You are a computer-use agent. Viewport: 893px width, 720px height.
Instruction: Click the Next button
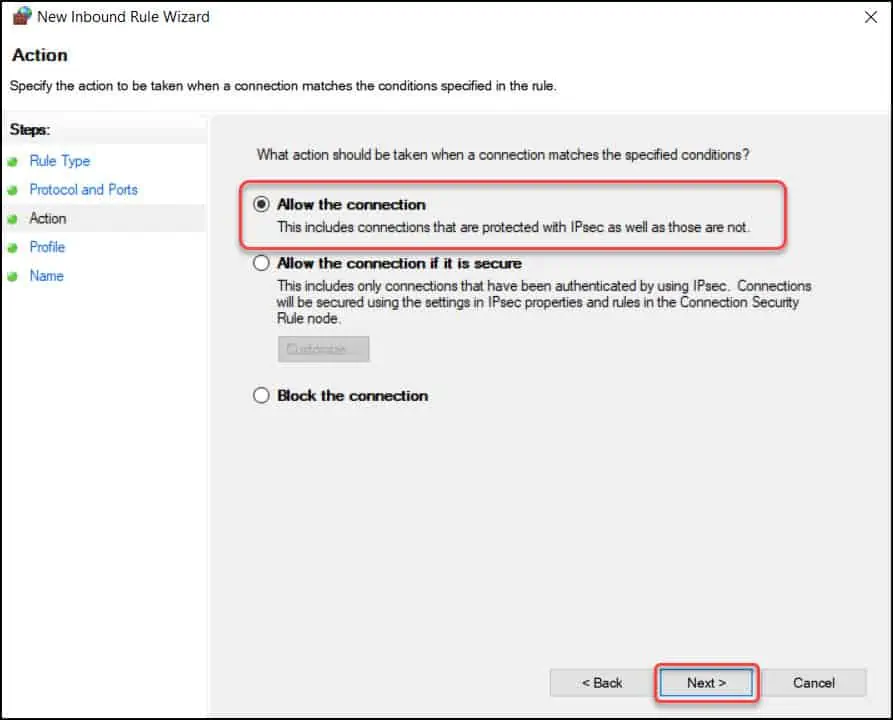[x=706, y=682]
